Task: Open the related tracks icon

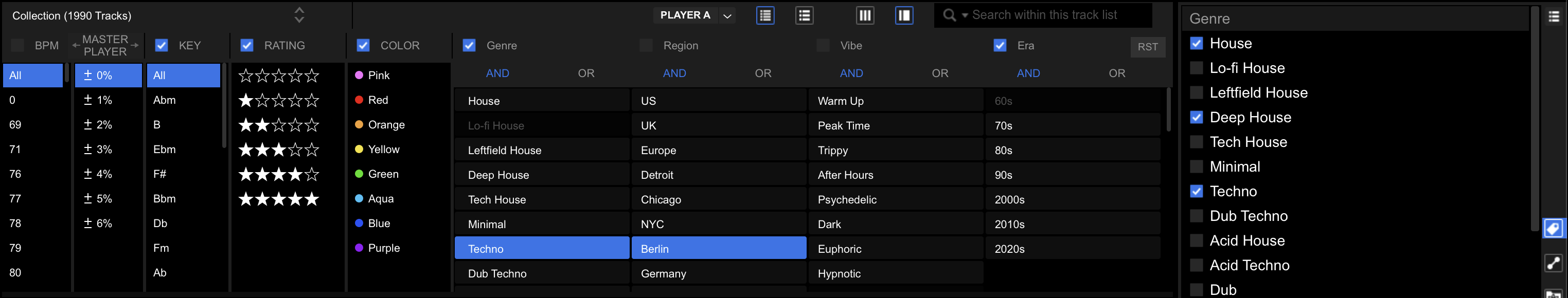Action: [x=1554, y=263]
